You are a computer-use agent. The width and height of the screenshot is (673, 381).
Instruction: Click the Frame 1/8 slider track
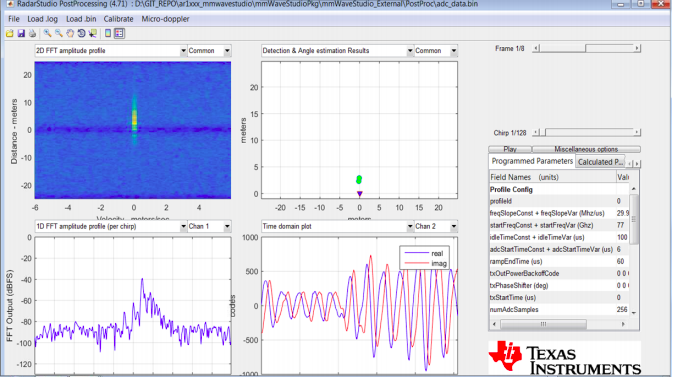click(586, 48)
